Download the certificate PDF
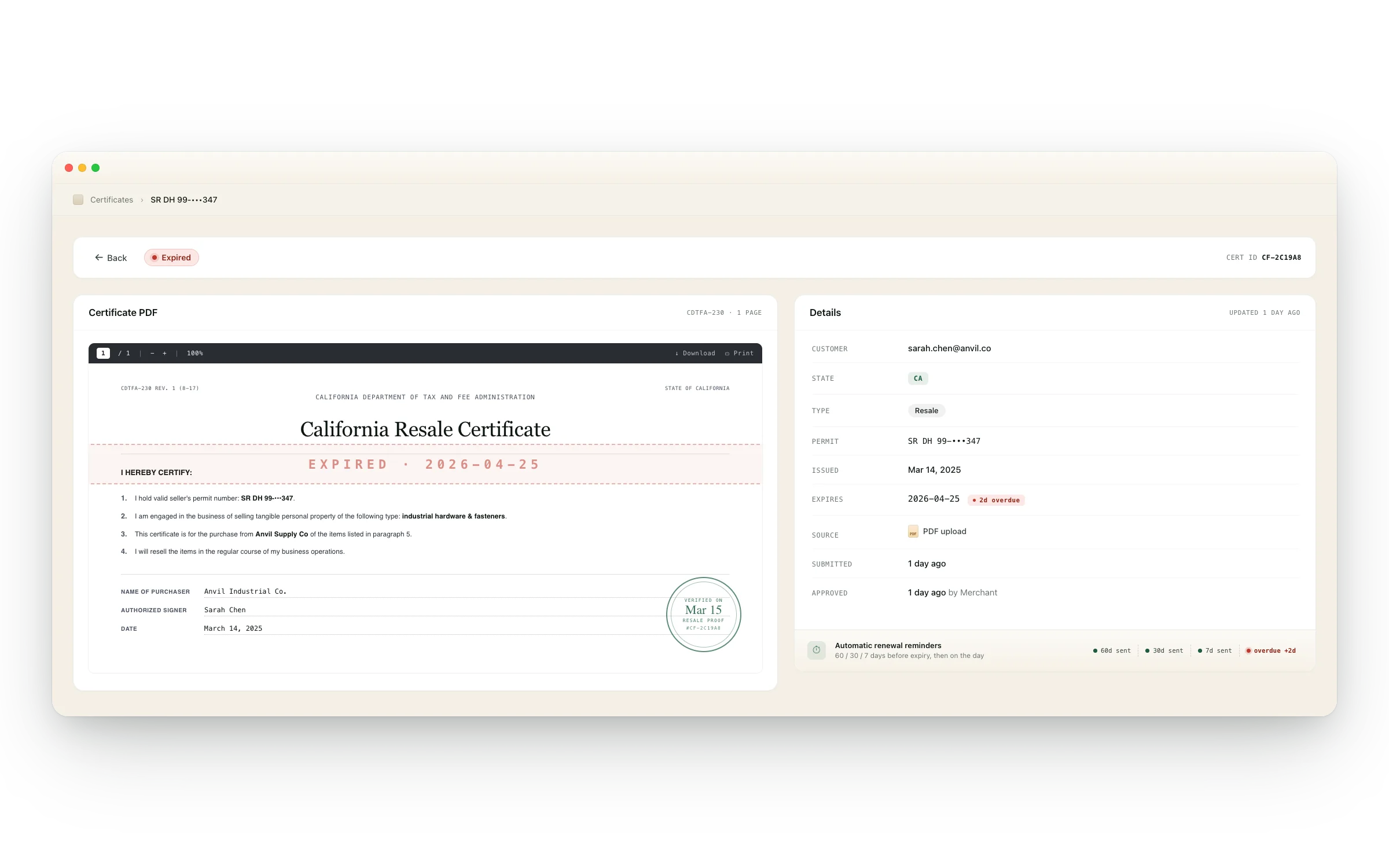Image resolution: width=1389 pixels, height=868 pixels. tap(695, 353)
